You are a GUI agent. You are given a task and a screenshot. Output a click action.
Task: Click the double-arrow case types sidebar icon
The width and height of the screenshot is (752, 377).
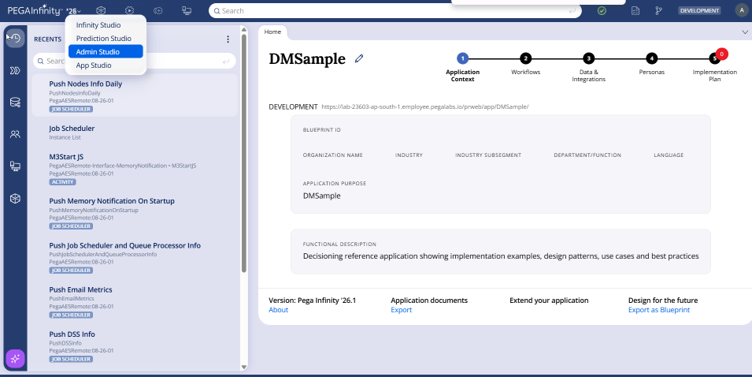[15, 71]
